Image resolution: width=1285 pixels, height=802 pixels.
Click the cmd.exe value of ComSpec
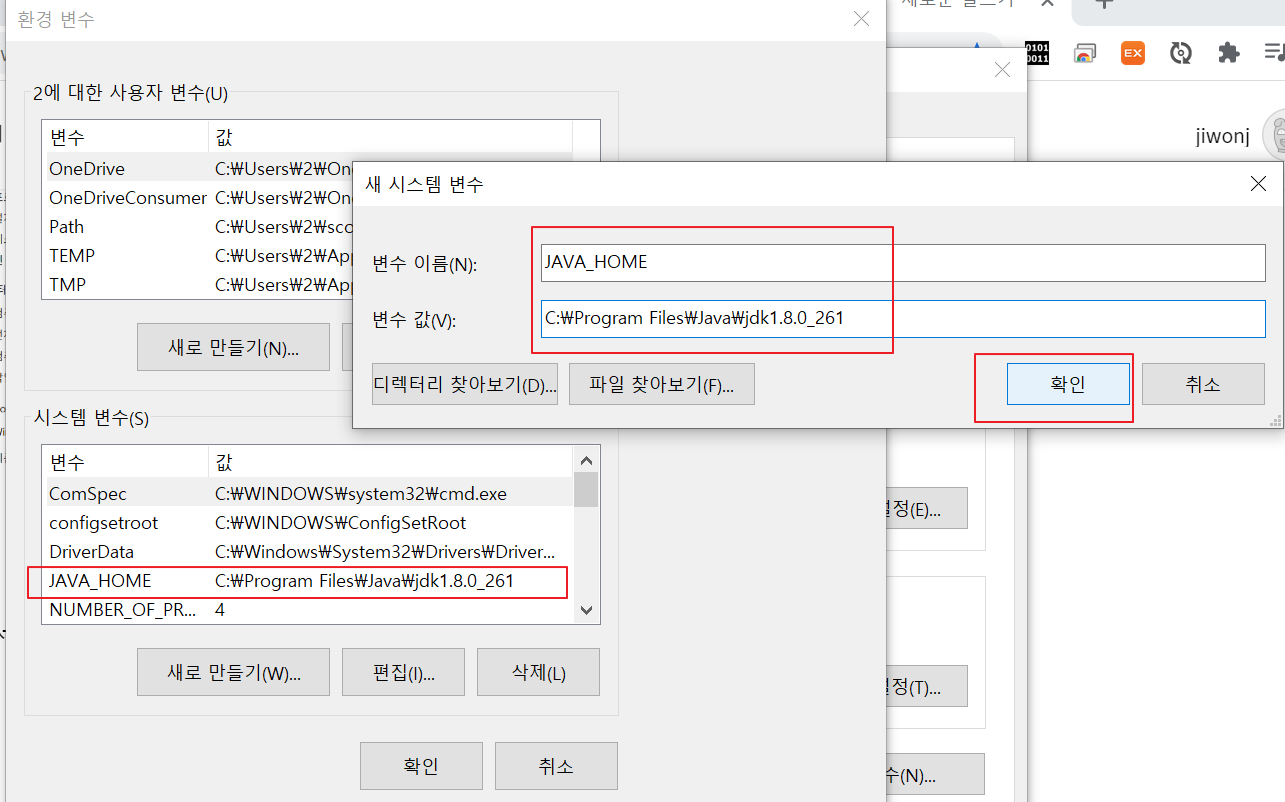click(x=361, y=493)
